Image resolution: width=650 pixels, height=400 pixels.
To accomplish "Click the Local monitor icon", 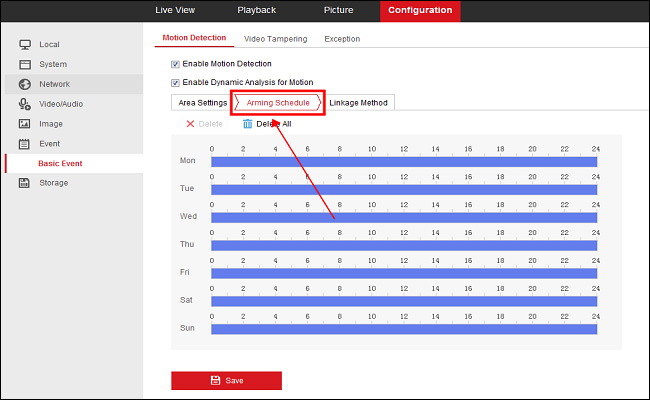I will point(25,44).
